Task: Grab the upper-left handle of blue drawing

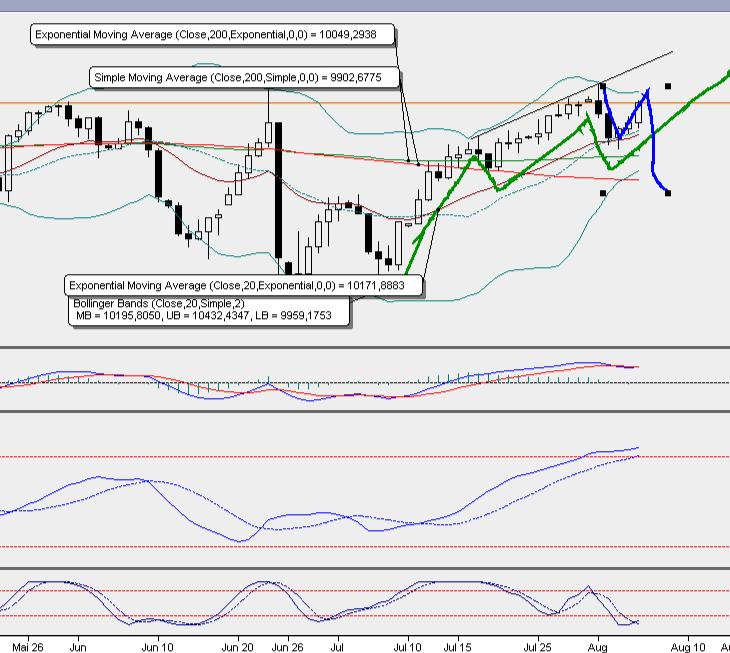Action: [603, 86]
